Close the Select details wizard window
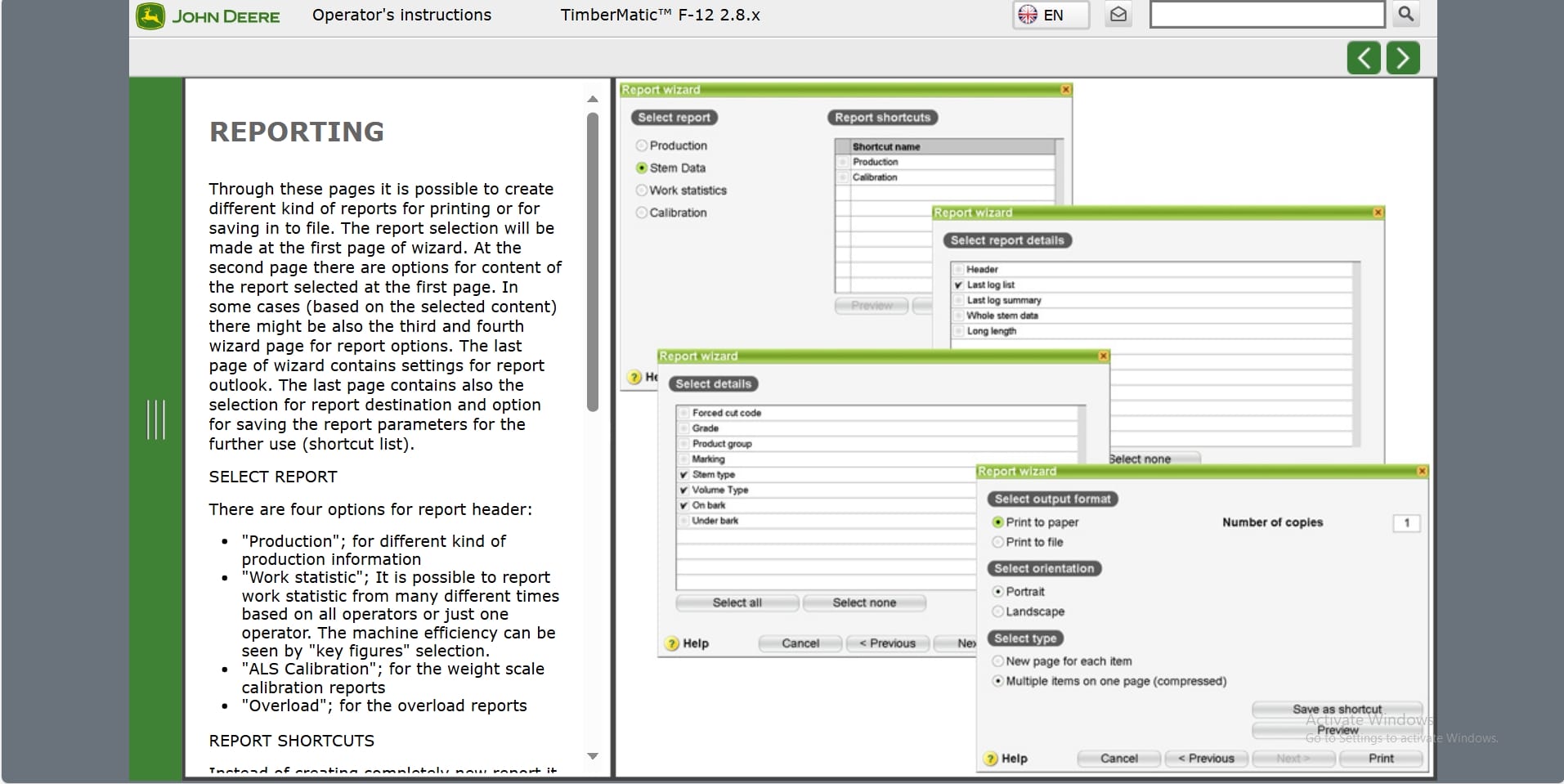 (x=1103, y=356)
